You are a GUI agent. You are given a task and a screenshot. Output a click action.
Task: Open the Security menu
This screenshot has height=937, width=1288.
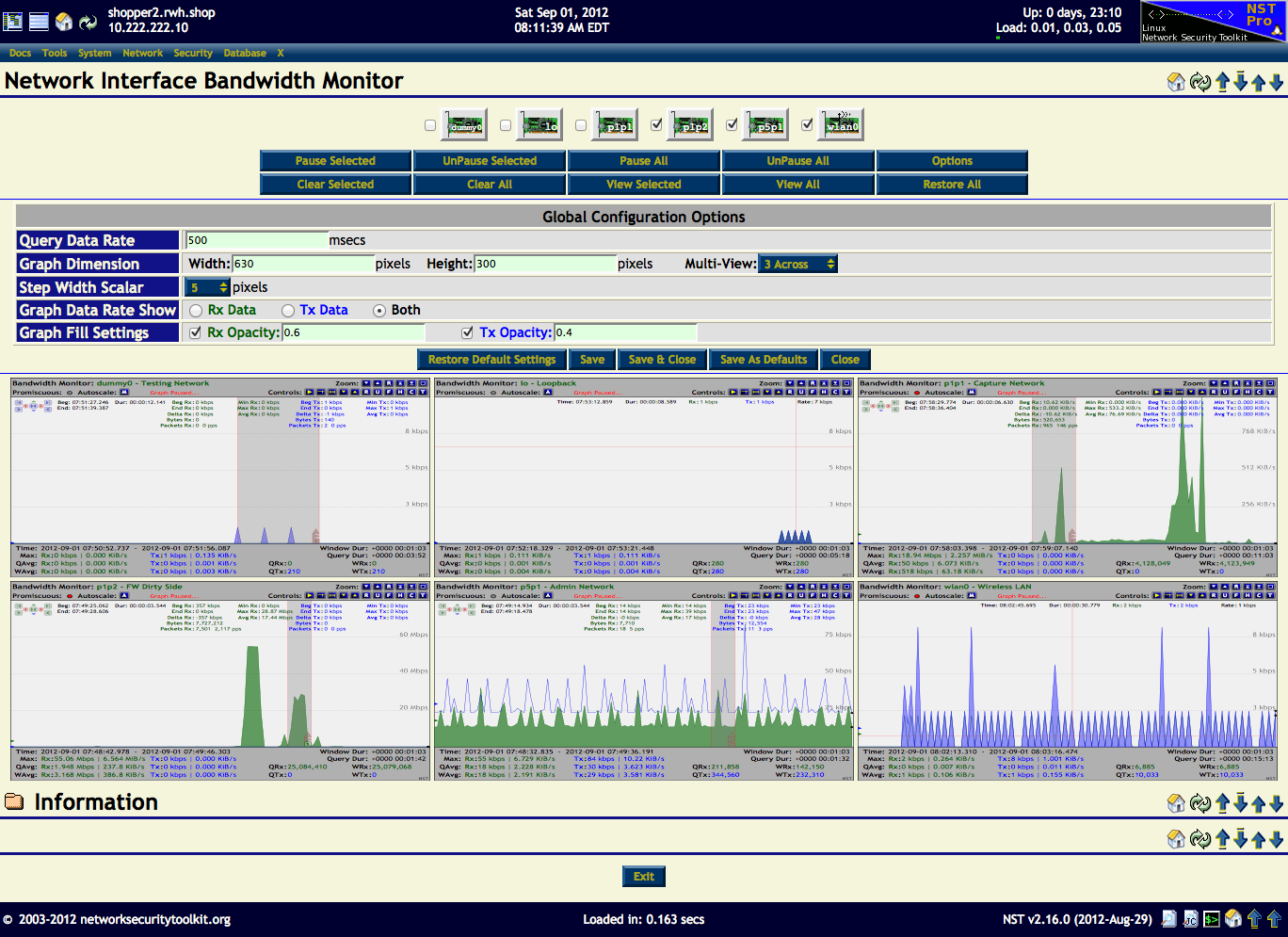point(192,54)
